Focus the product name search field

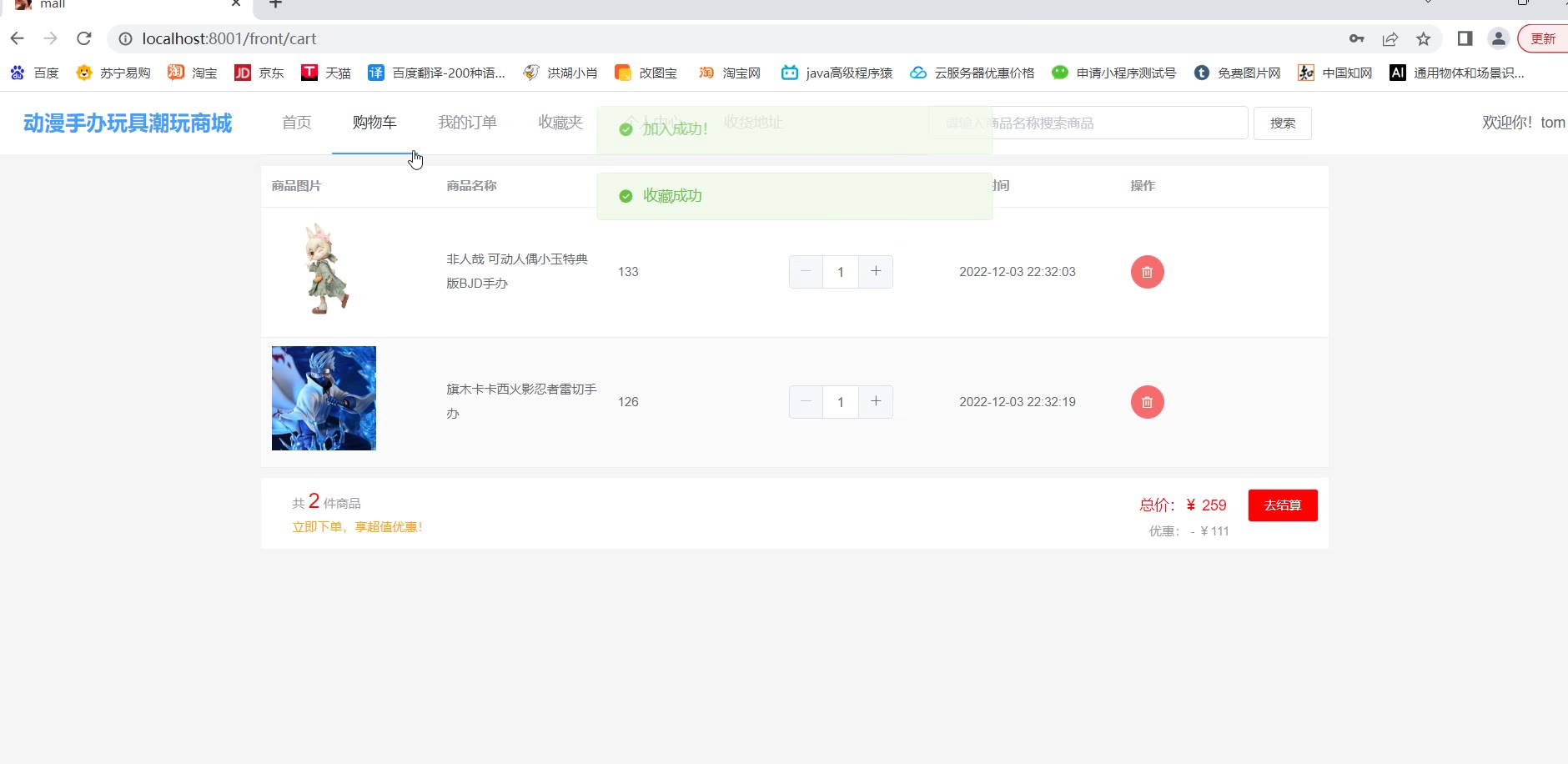(1088, 123)
